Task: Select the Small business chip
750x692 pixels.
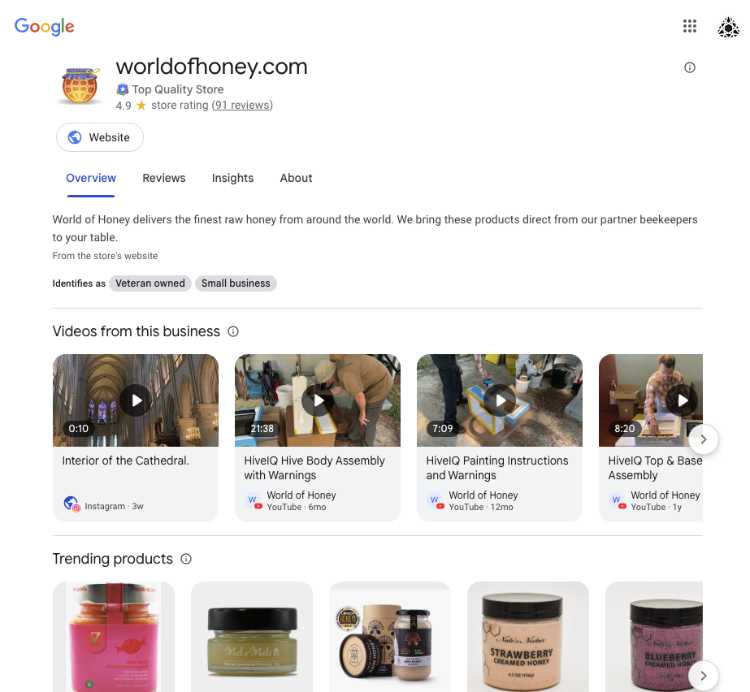Action: click(235, 283)
